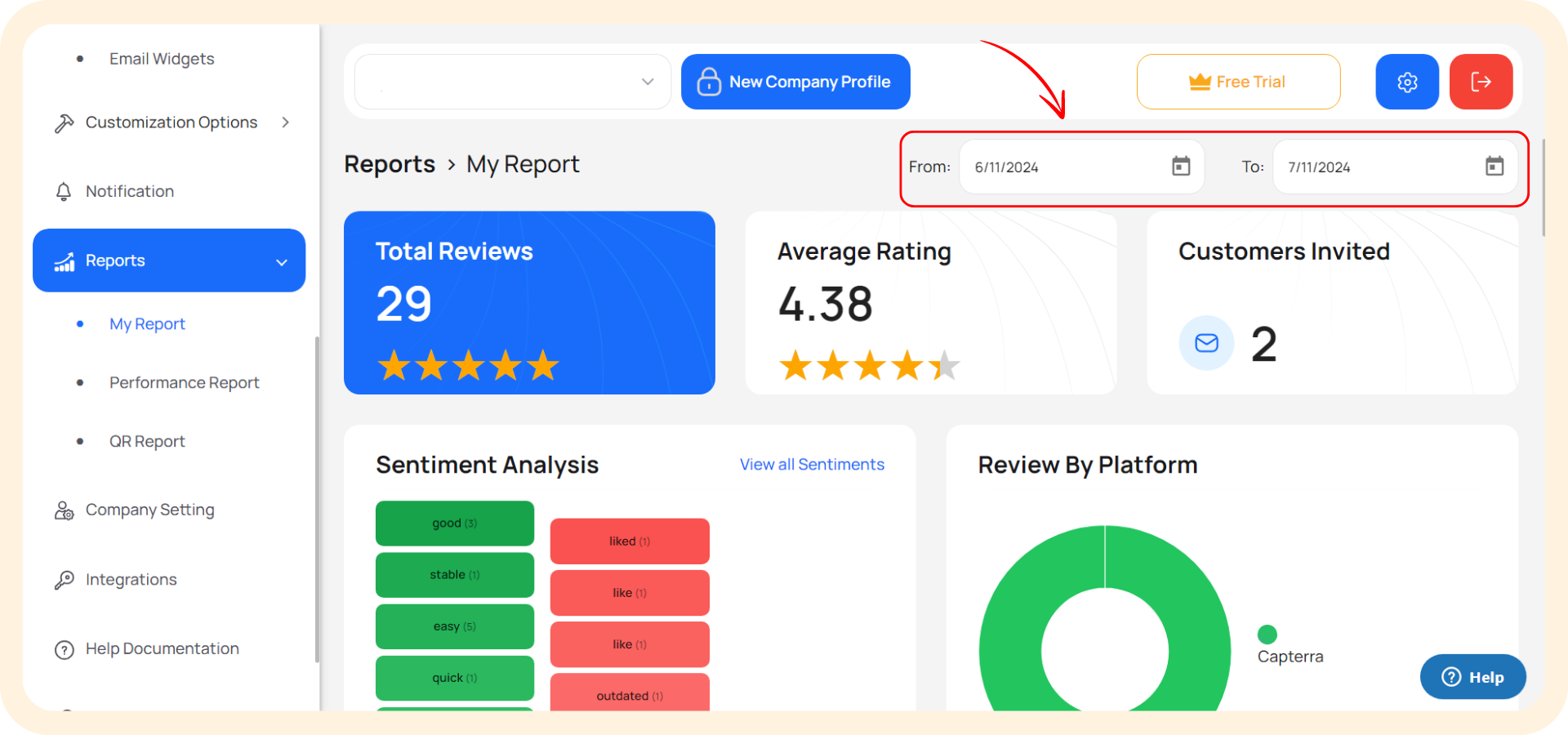
Task: Click the Customization Options wrench icon
Action: coord(64,123)
